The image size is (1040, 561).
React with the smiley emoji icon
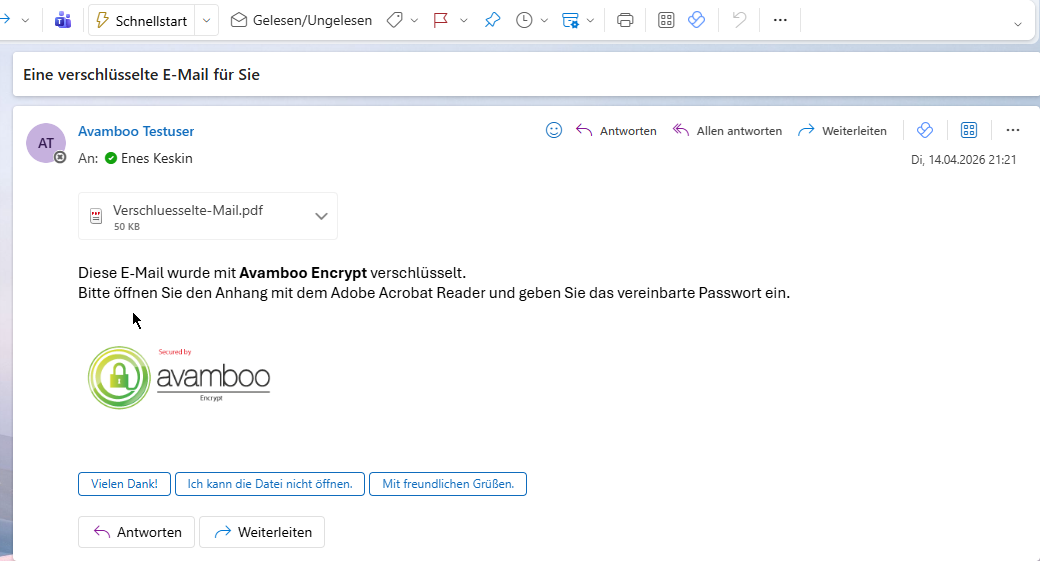pyautogui.click(x=554, y=131)
